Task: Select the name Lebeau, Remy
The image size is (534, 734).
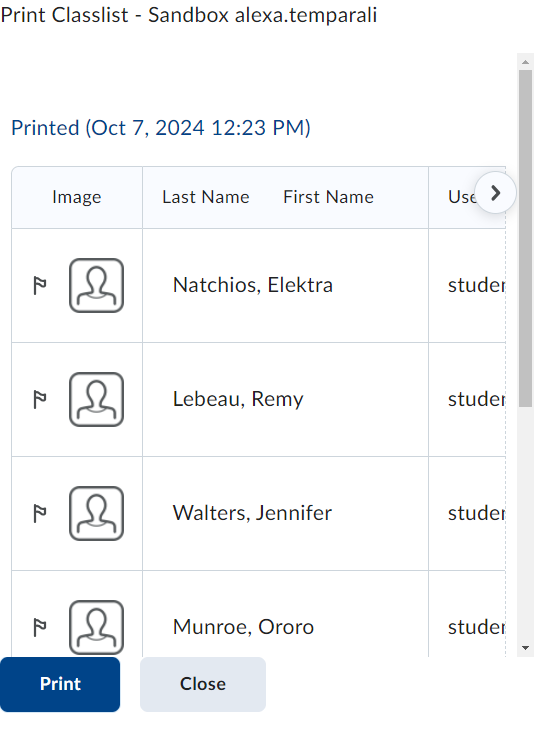Action: tap(238, 399)
